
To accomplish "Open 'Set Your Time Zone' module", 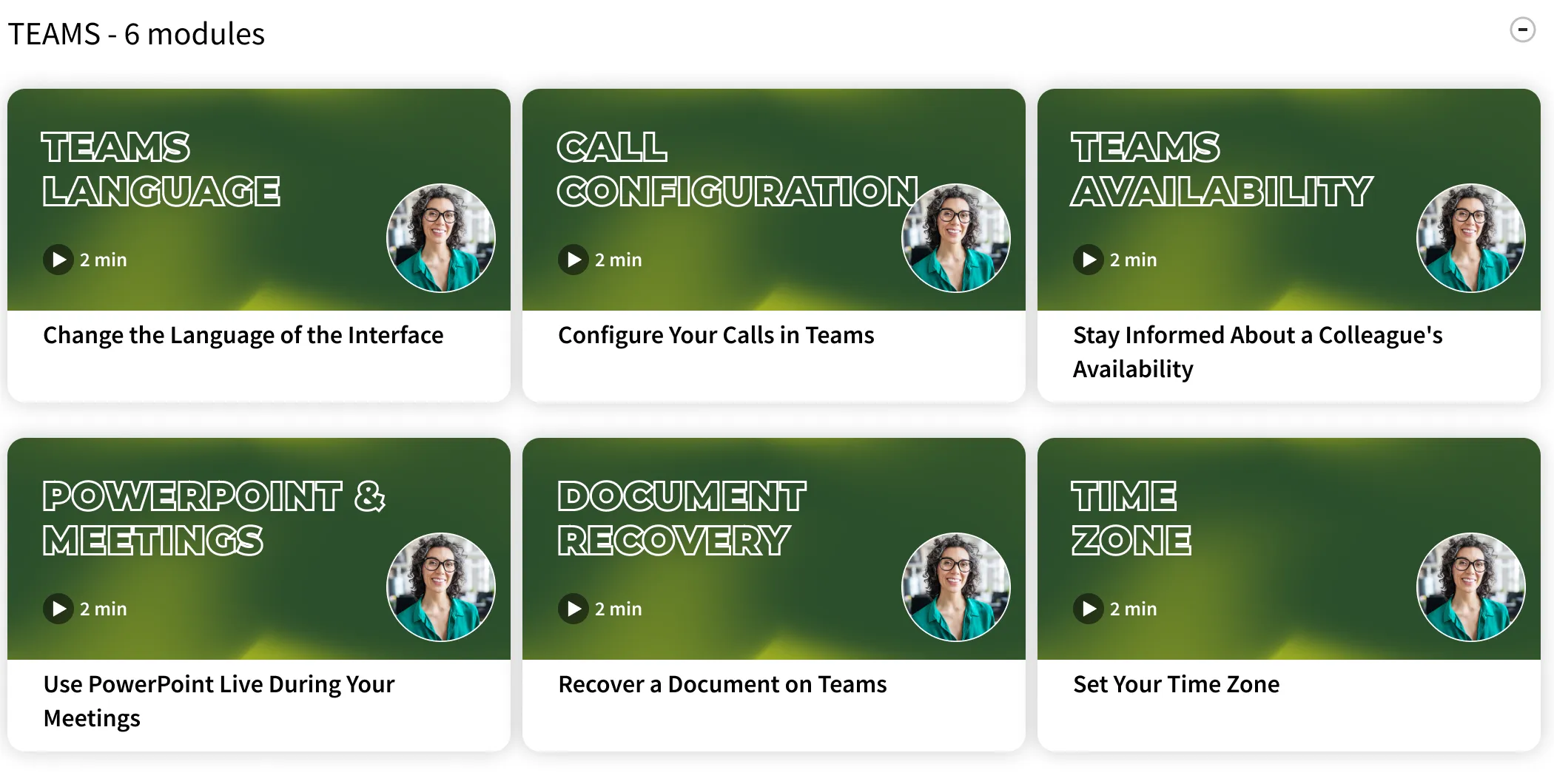I will (1176, 684).
